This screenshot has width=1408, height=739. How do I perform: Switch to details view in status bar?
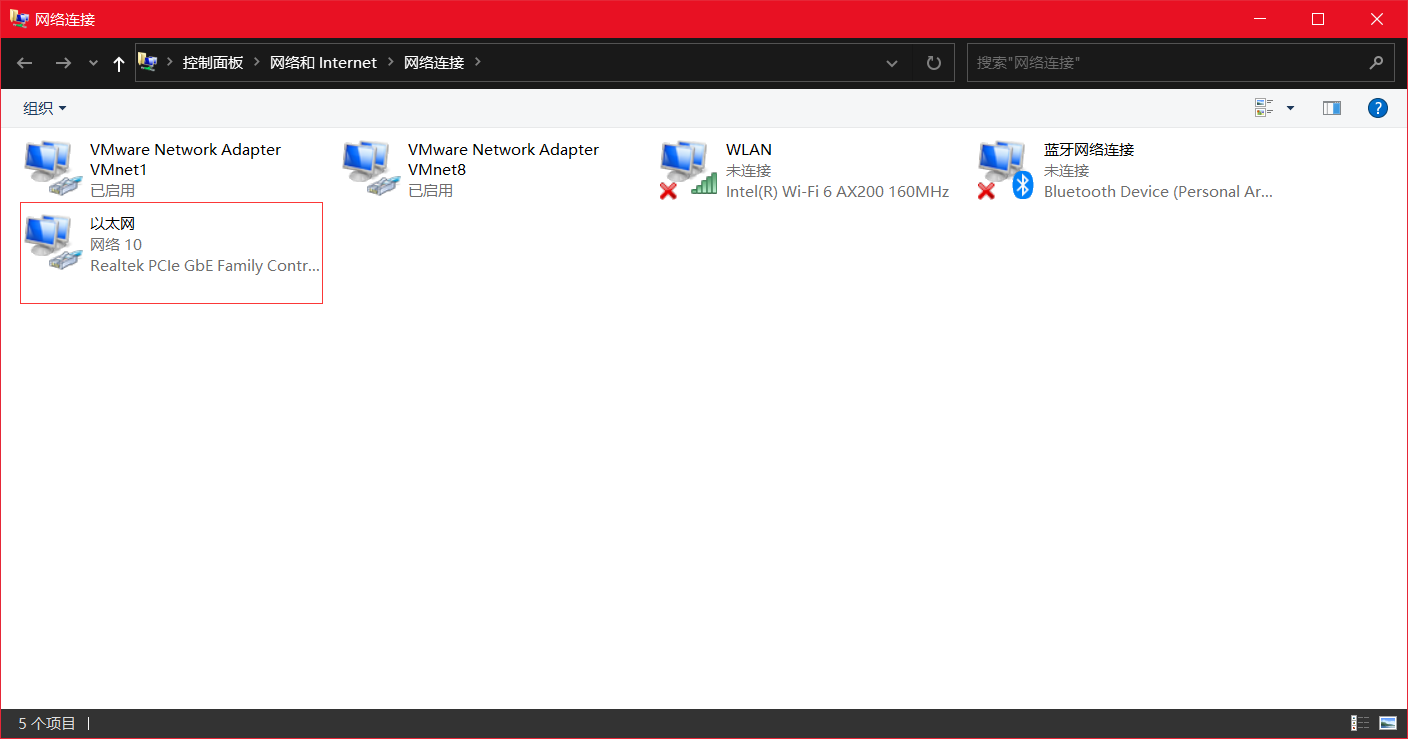(x=1360, y=723)
